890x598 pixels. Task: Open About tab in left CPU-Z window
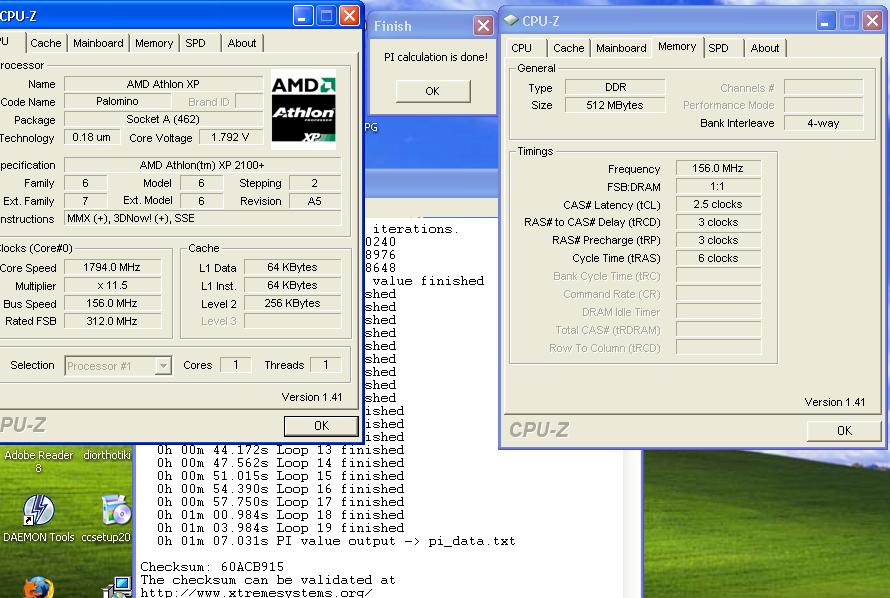[x=242, y=43]
